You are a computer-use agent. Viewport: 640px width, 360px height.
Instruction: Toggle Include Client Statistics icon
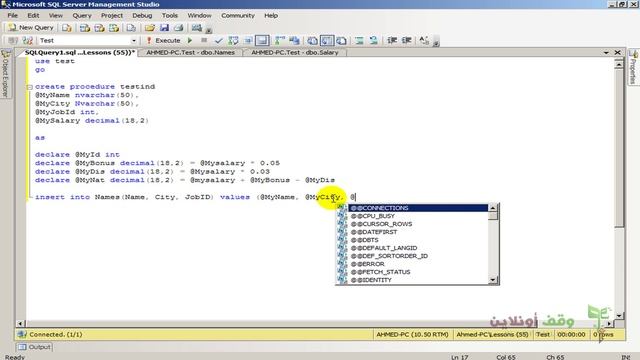tap(294, 40)
